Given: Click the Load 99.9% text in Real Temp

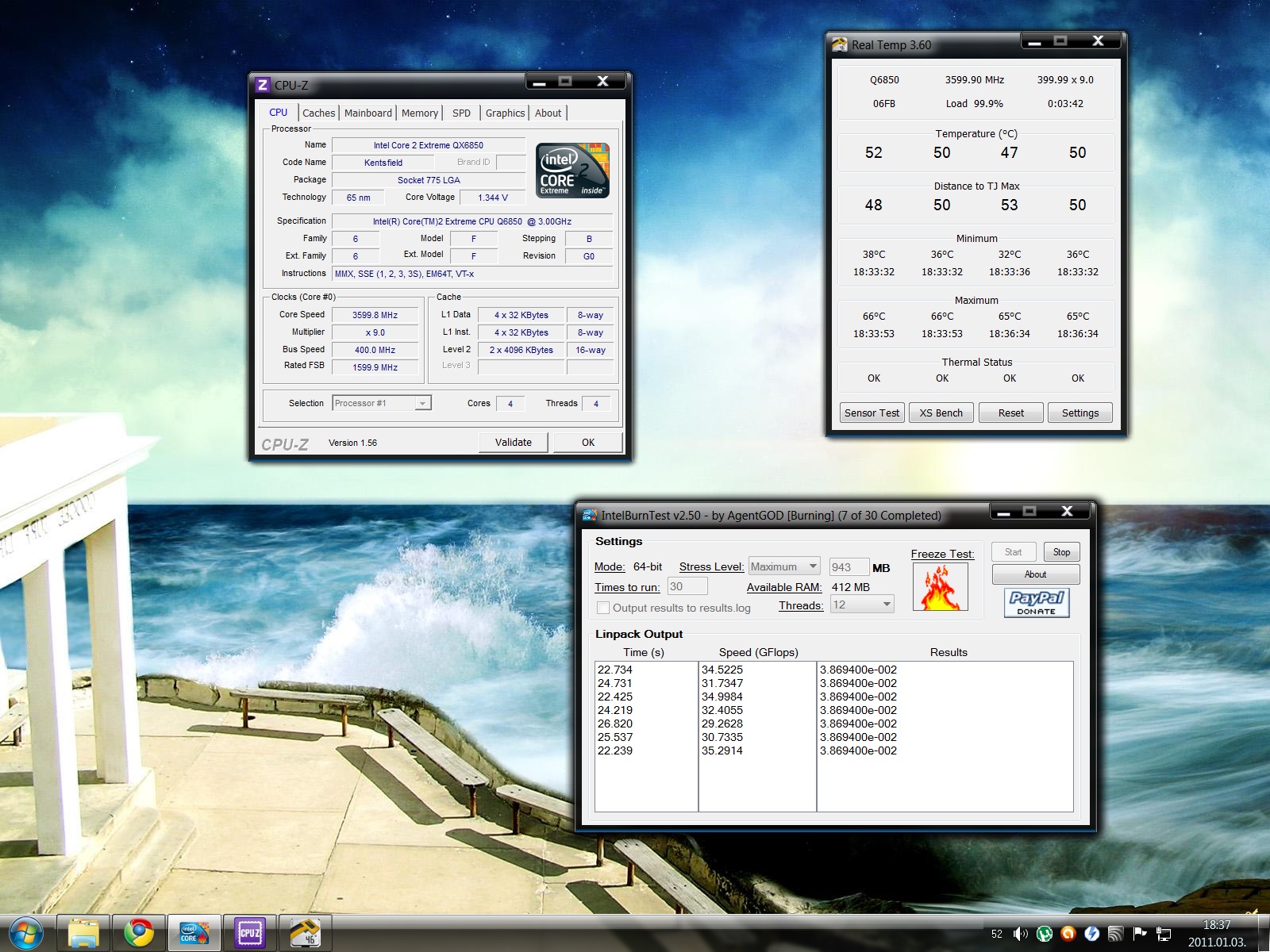Looking at the screenshot, I should 974,103.
